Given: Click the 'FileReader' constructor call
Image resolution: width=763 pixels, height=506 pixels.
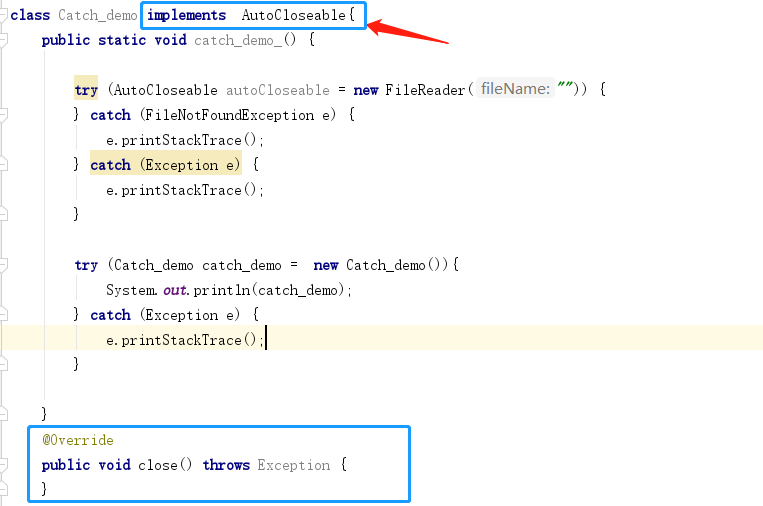Looking at the screenshot, I should pyautogui.click(x=425, y=90).
